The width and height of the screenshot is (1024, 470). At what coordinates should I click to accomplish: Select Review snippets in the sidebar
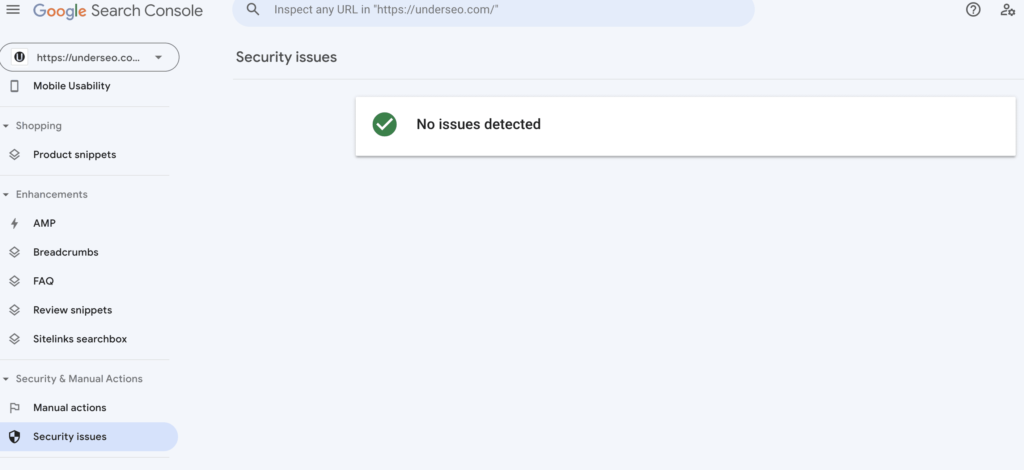[72, 311]
